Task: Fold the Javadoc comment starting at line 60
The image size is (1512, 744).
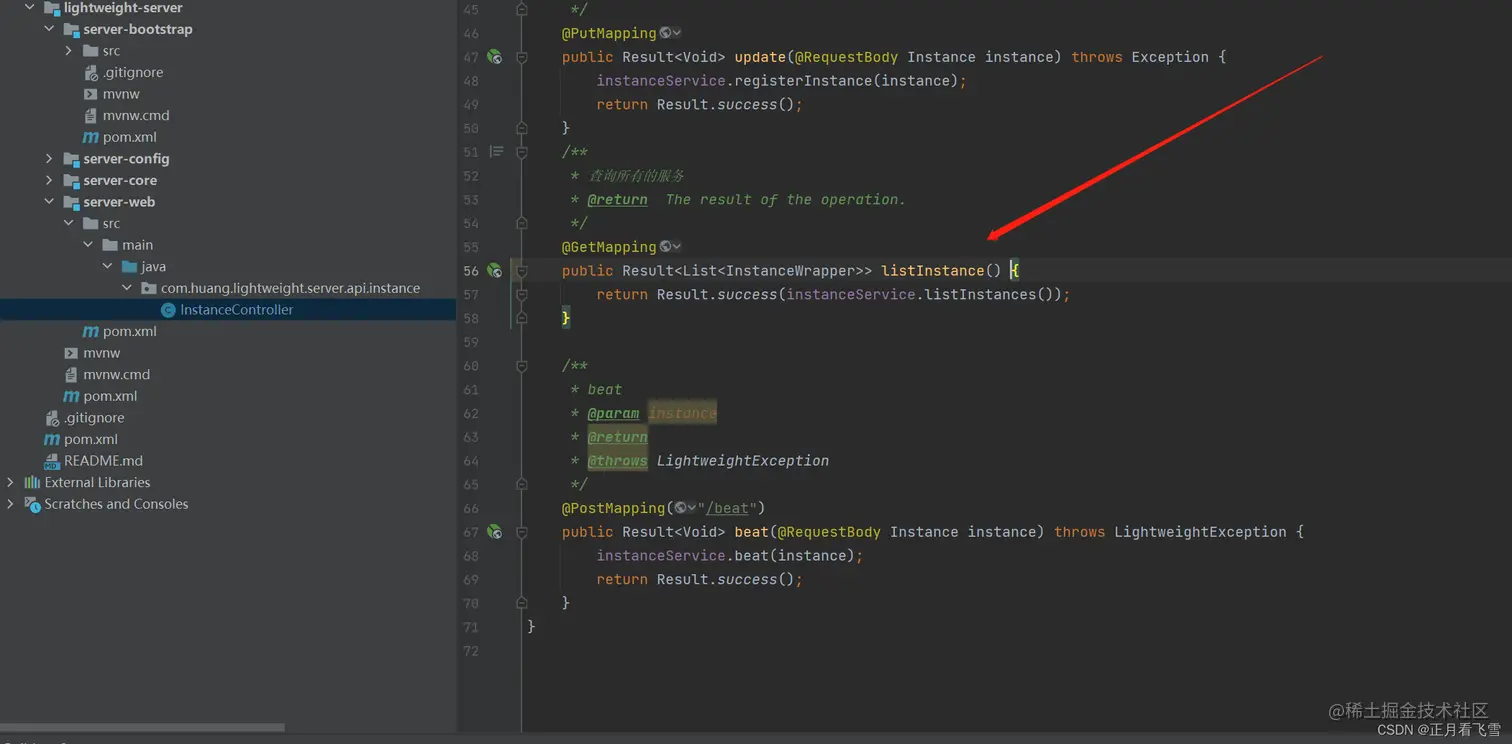Action: pyautogui.click(x=521, y=366)
